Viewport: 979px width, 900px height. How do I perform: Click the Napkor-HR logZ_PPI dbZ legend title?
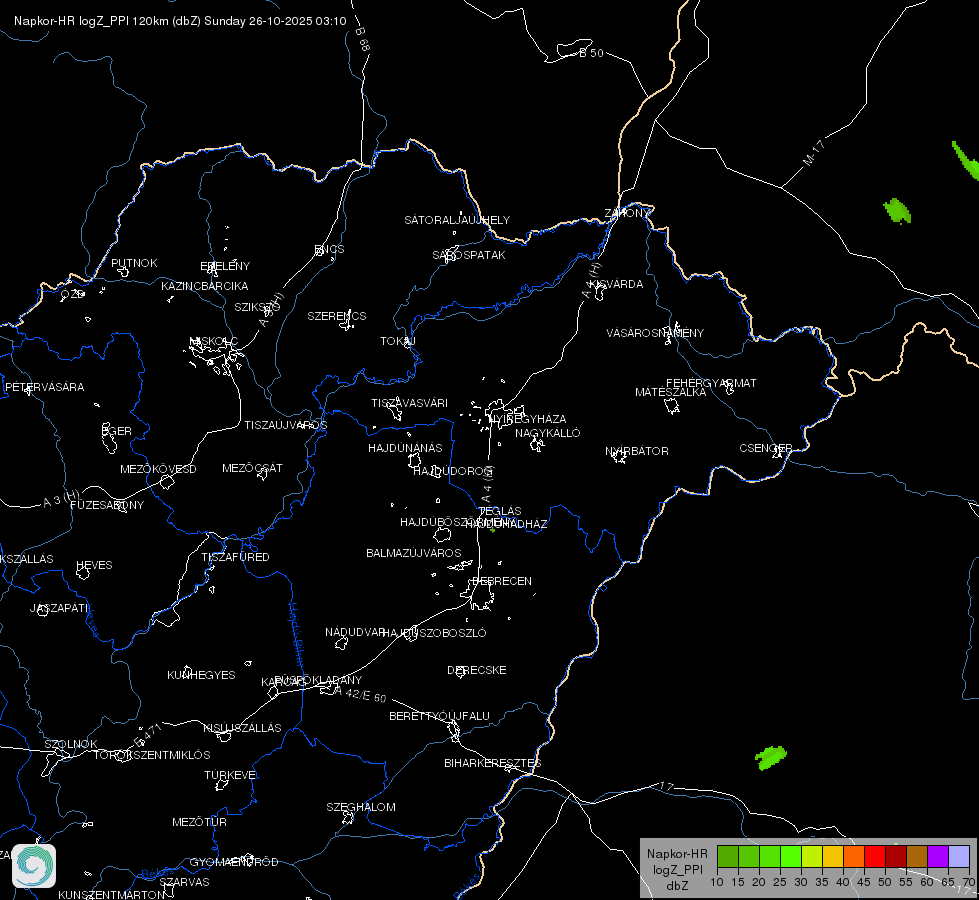(x=677, y=869)
